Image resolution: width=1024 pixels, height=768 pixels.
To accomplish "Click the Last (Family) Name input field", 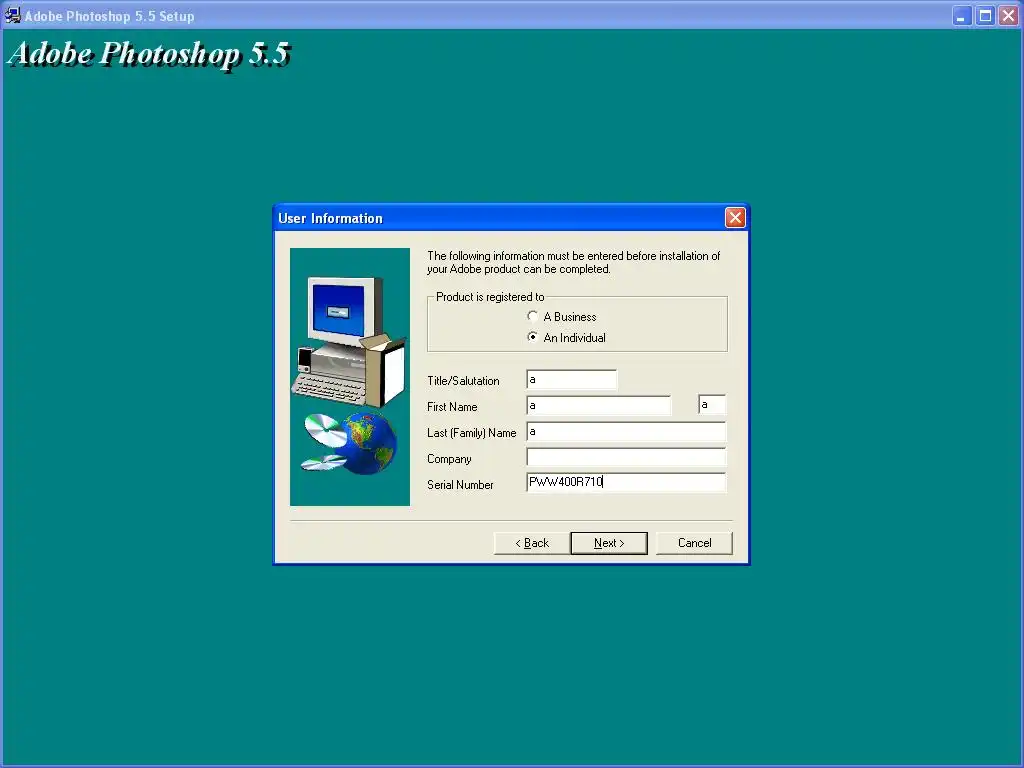I will [x=626, y=432].
